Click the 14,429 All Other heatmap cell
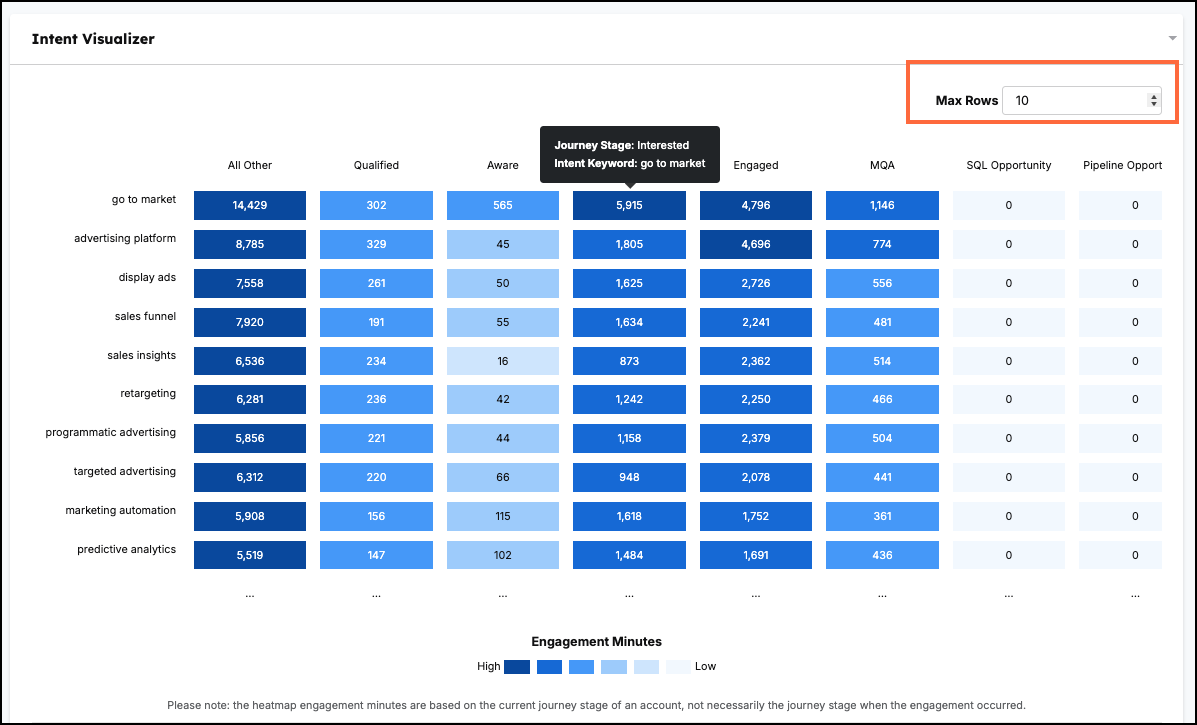The height and width of the screenshot is (725, 1197). click(x=250, y=205)
